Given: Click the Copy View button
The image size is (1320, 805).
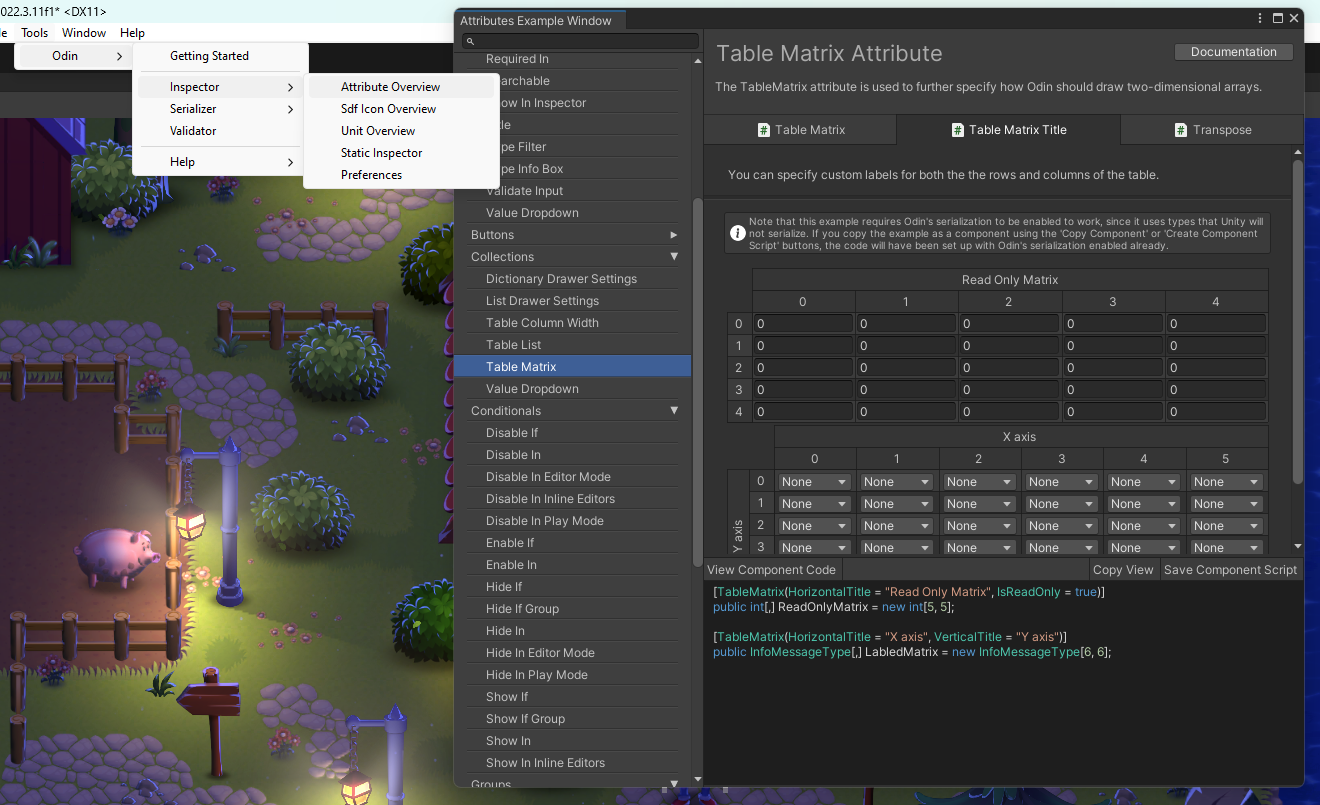Looking at the screenshot, I should click(x=1123, y=570).
